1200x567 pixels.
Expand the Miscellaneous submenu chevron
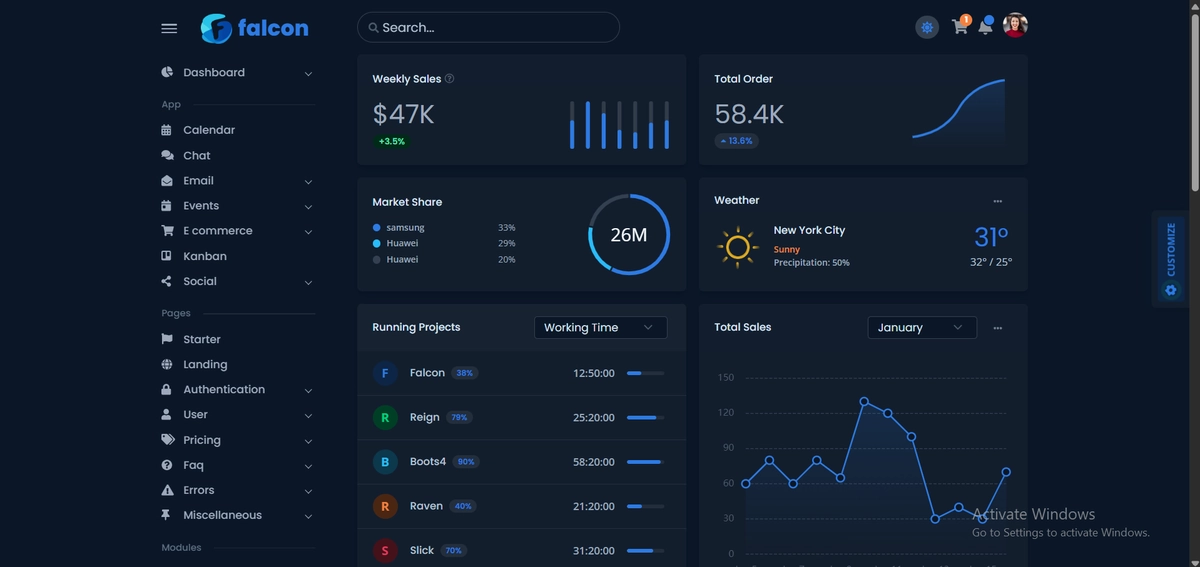click(308, 516)
